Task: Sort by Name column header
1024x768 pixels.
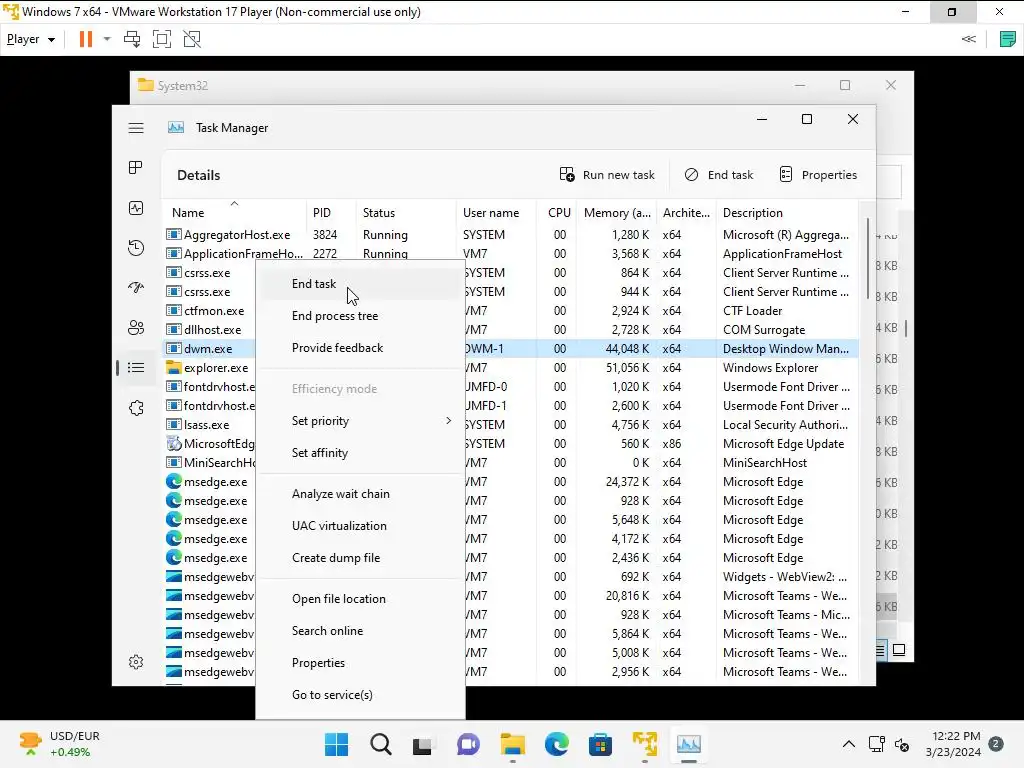Action: (x=234, y=212)
